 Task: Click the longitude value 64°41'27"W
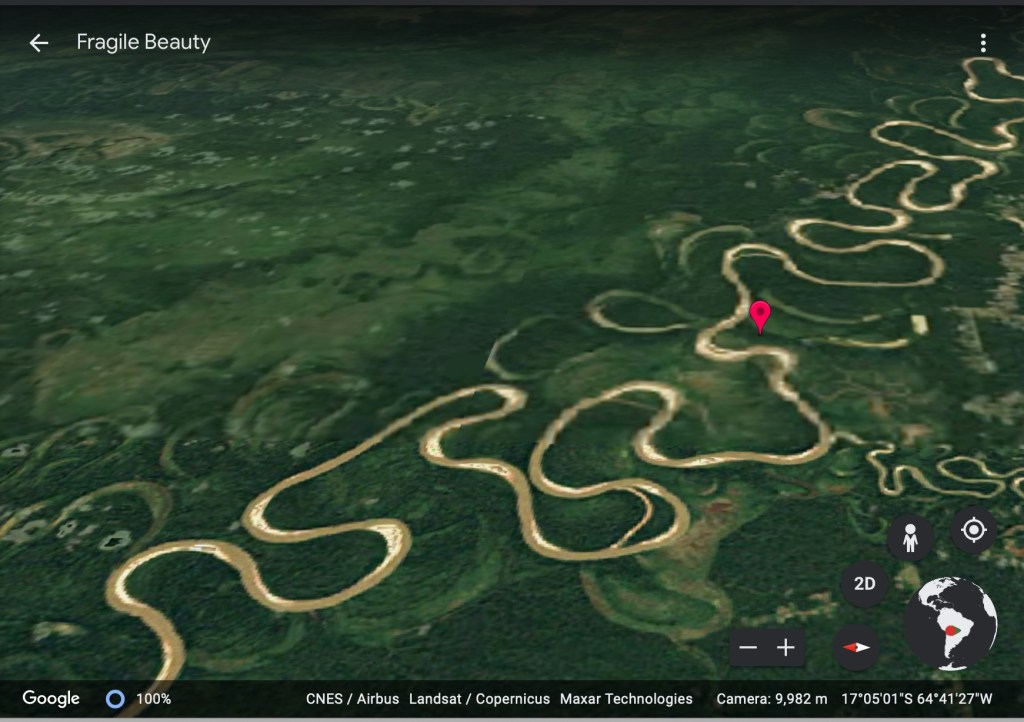coord(958,699)
